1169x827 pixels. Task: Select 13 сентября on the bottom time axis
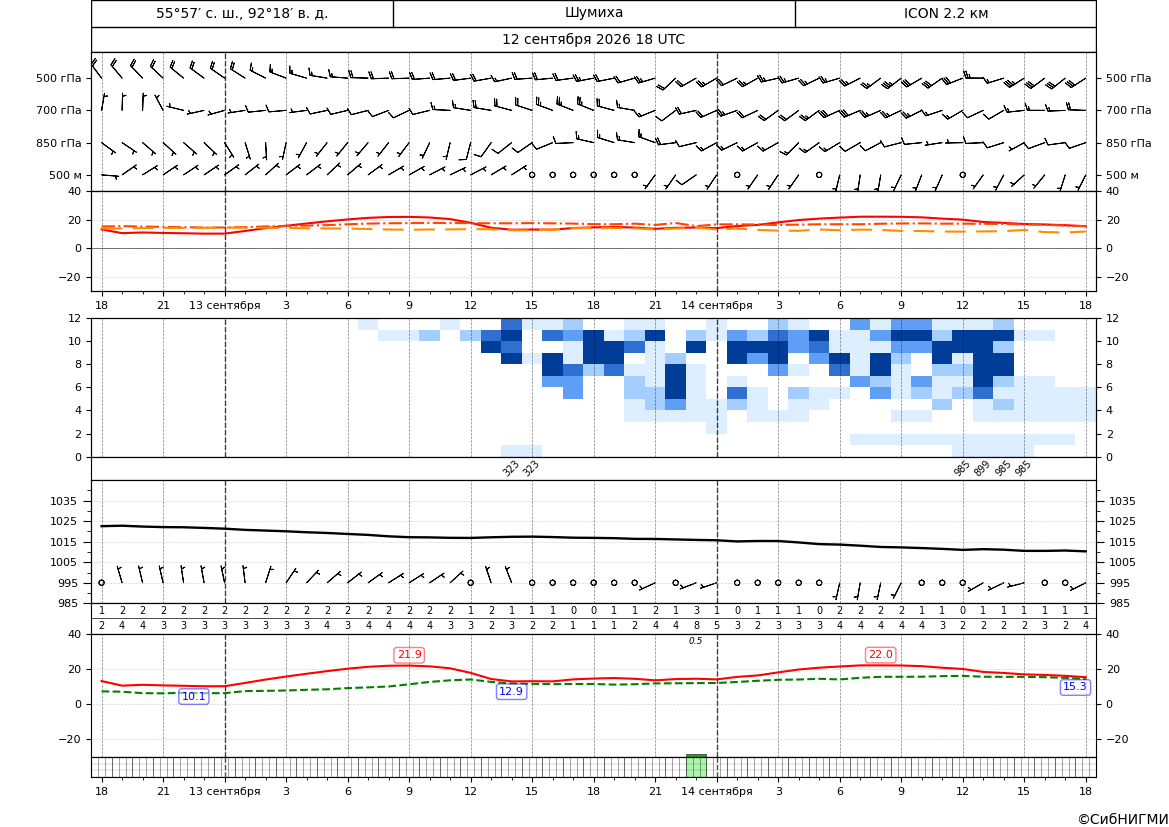[x=224, y=791]
